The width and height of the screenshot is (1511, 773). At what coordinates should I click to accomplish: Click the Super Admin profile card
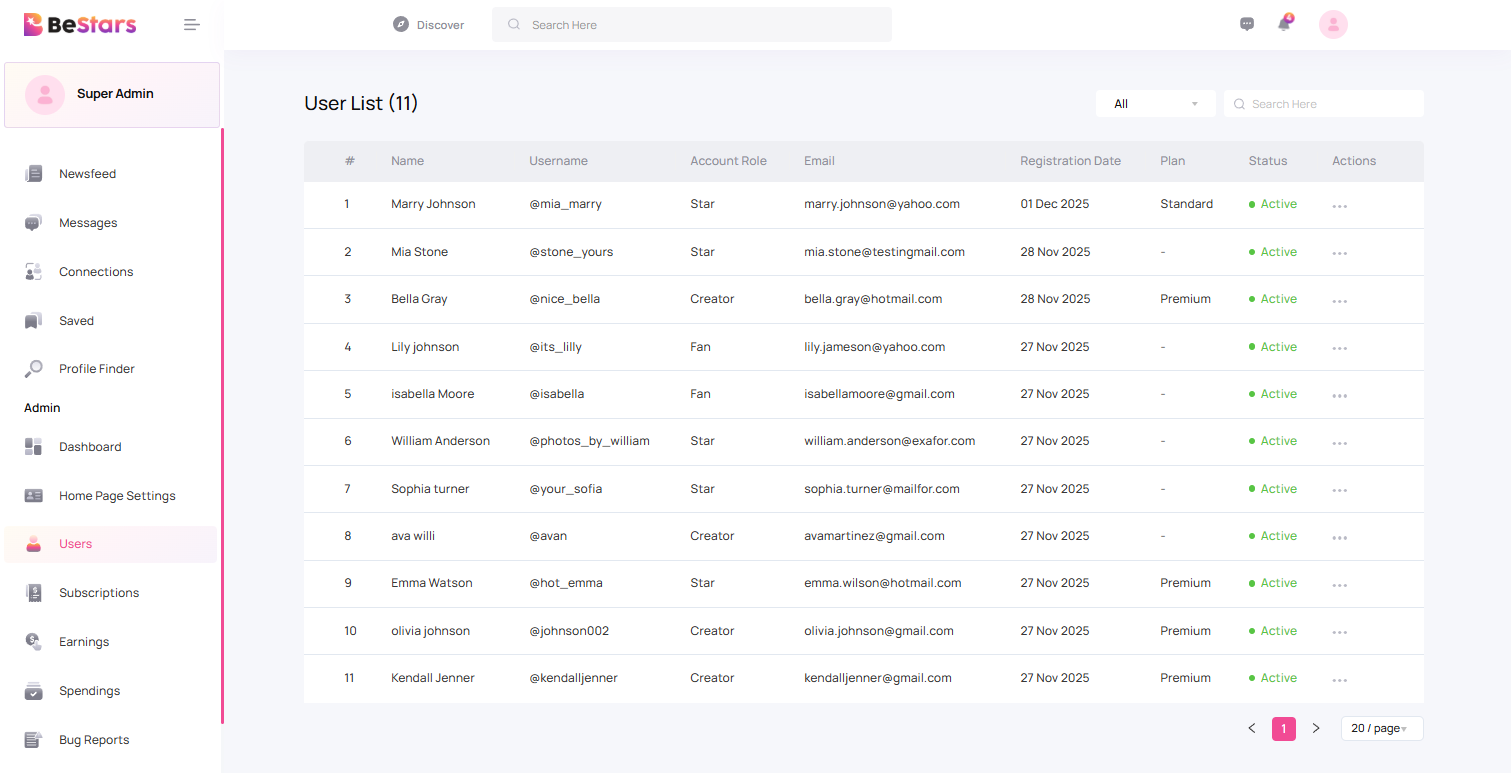coord(112,93)
